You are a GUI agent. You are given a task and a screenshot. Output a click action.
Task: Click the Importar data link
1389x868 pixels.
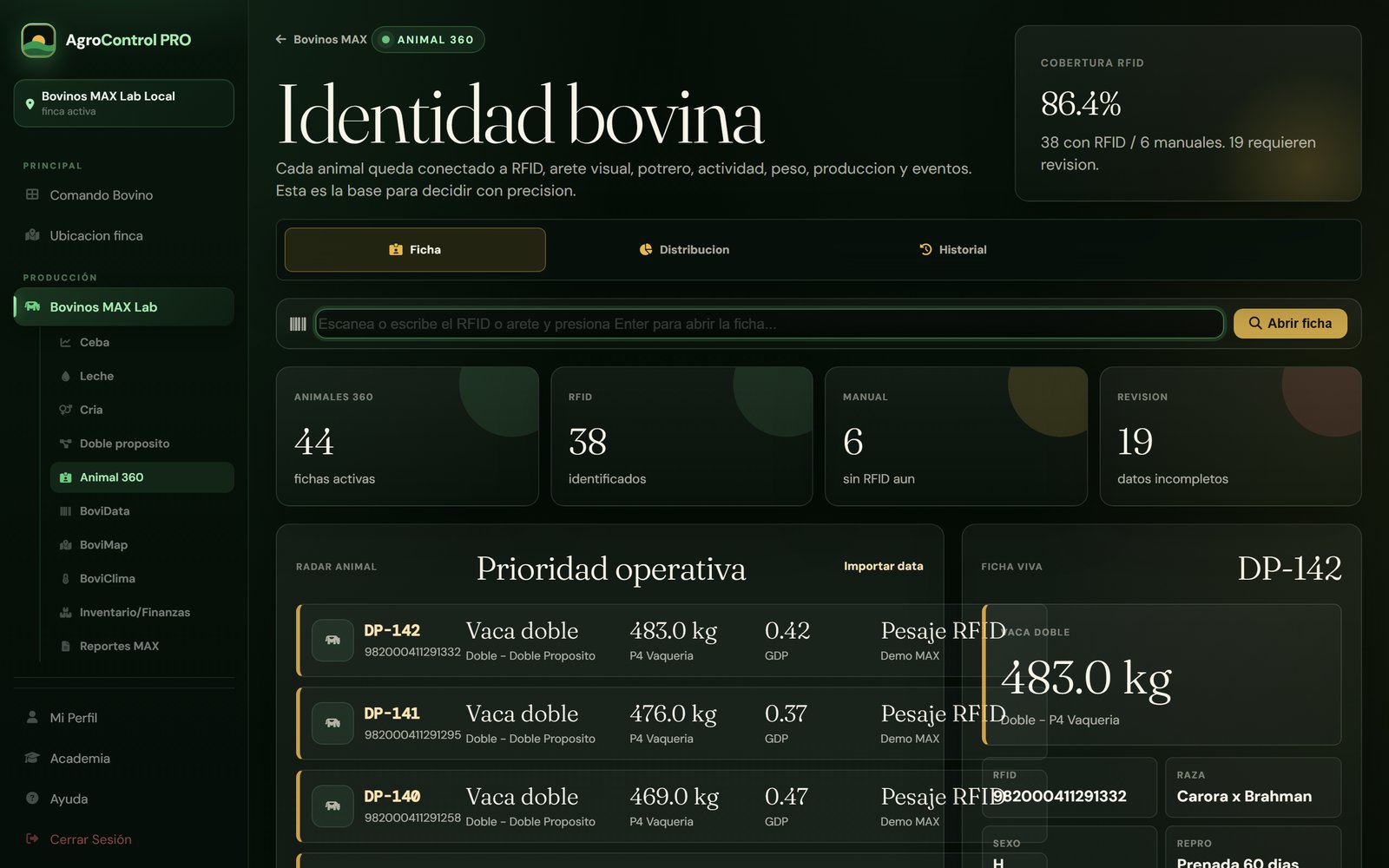click(883, 566)
